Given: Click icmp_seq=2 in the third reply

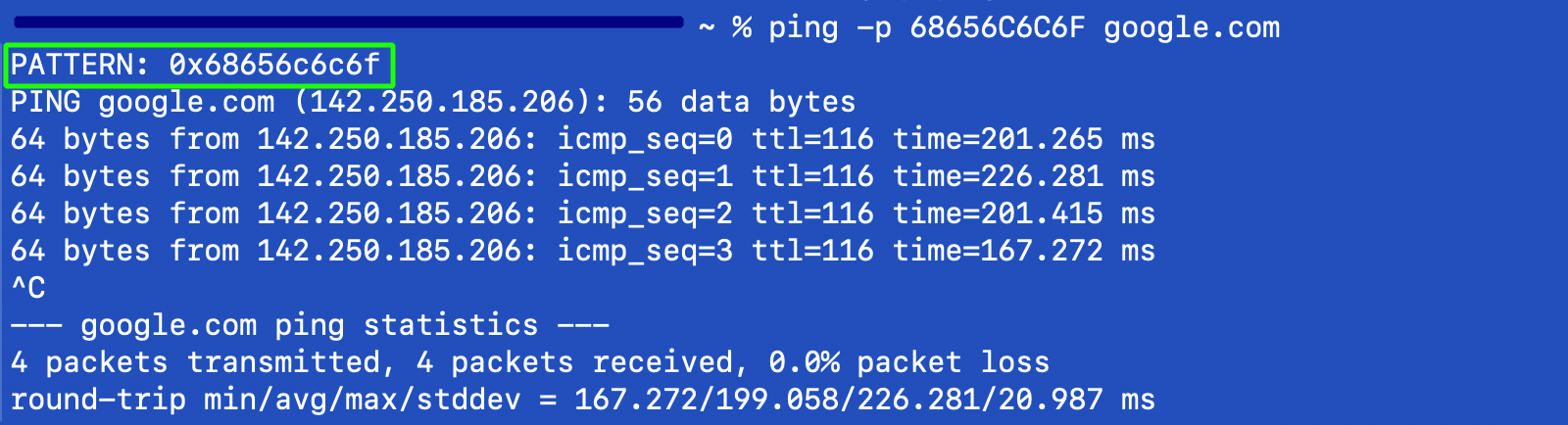Looking at the screenshot, I should coord(645,214).
